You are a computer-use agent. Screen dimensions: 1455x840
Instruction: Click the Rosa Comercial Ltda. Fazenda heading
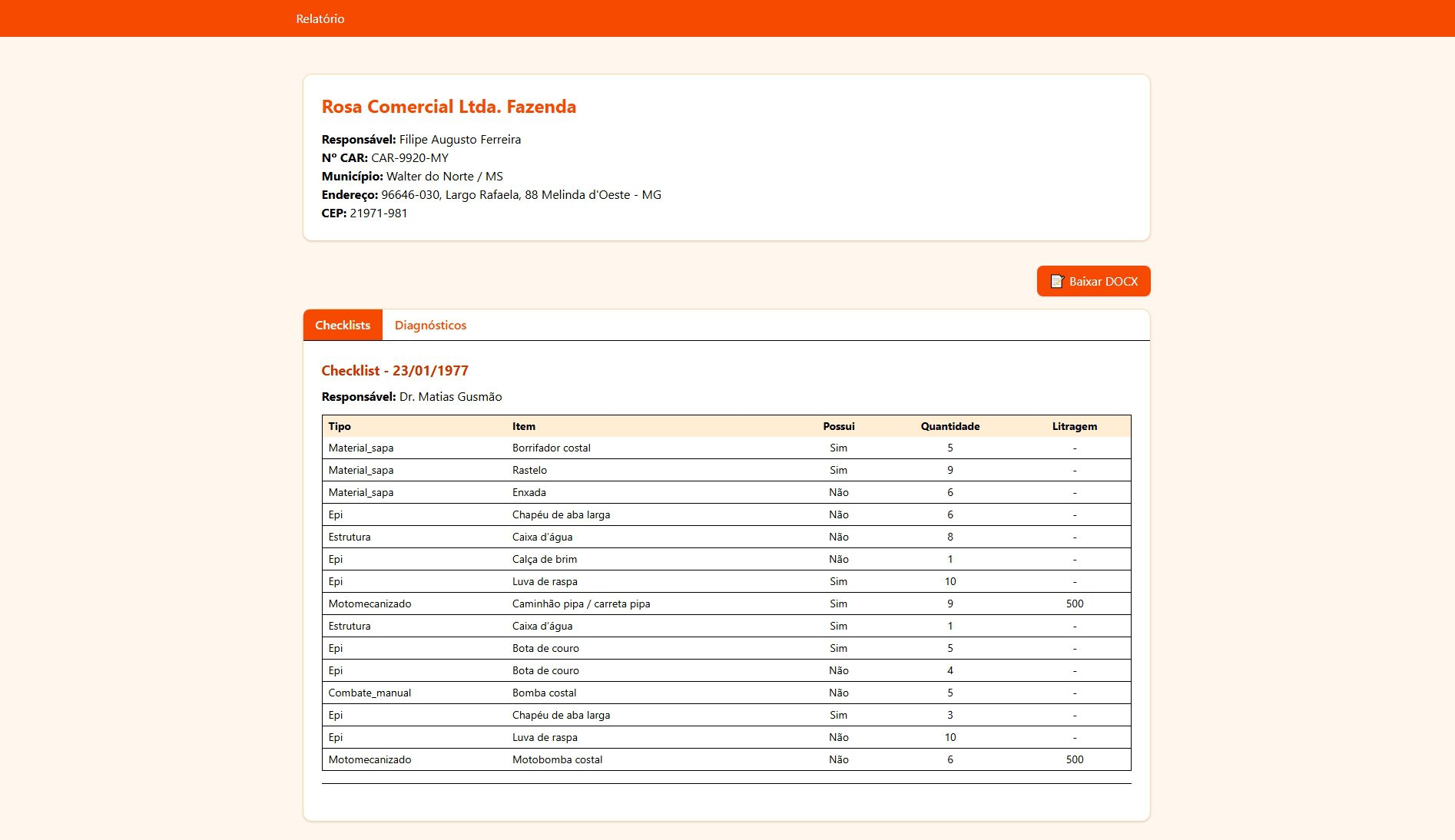(449, 107)
